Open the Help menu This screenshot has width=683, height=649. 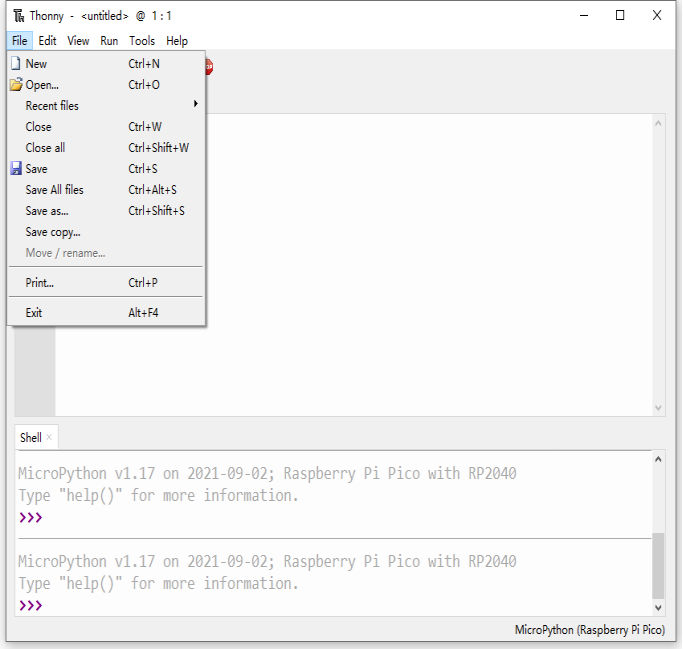[177, 41]
